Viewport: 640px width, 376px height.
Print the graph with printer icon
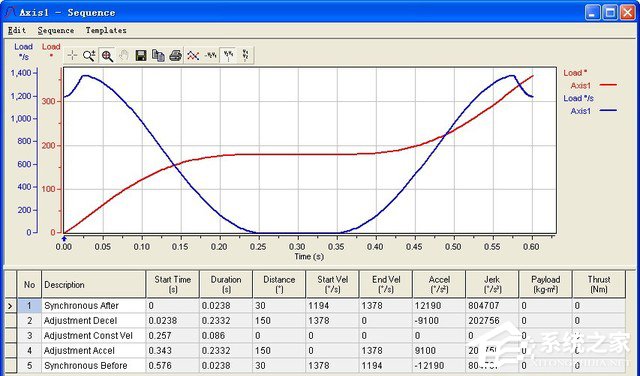(x=176, y=56)
